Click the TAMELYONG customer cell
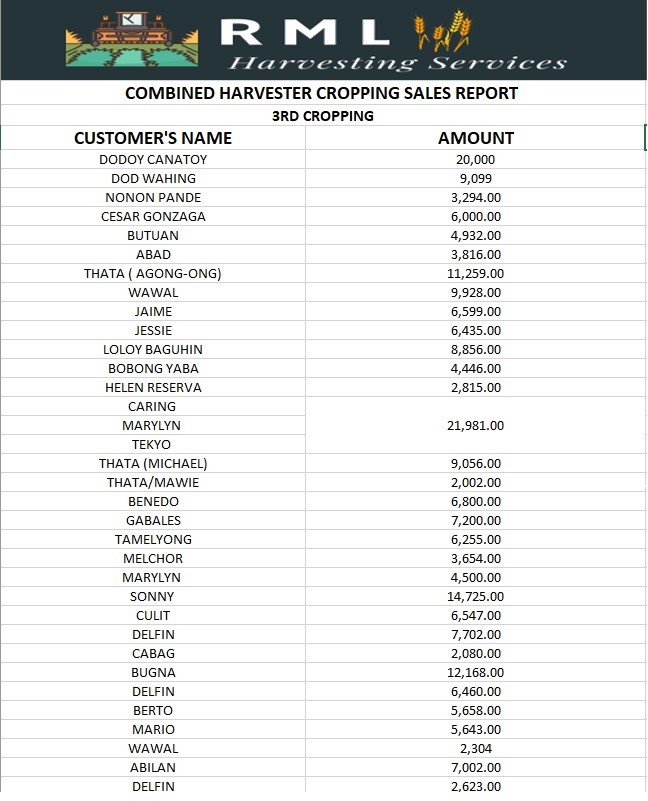 (x=153, y=540)
